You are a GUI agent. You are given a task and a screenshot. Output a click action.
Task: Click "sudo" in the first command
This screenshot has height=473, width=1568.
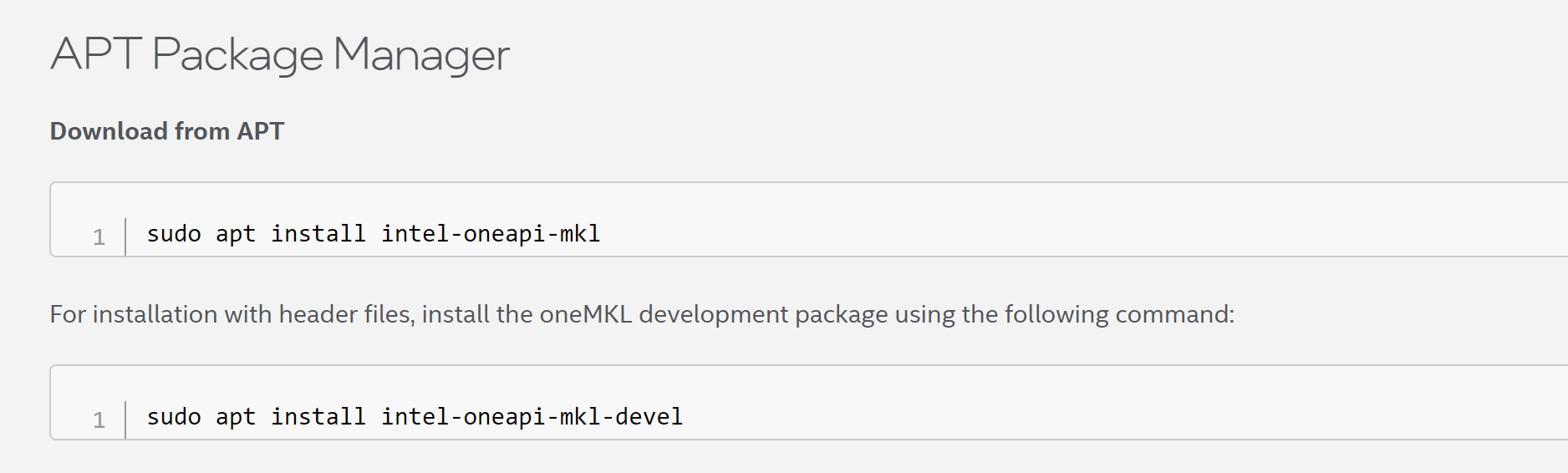point(174,233)
